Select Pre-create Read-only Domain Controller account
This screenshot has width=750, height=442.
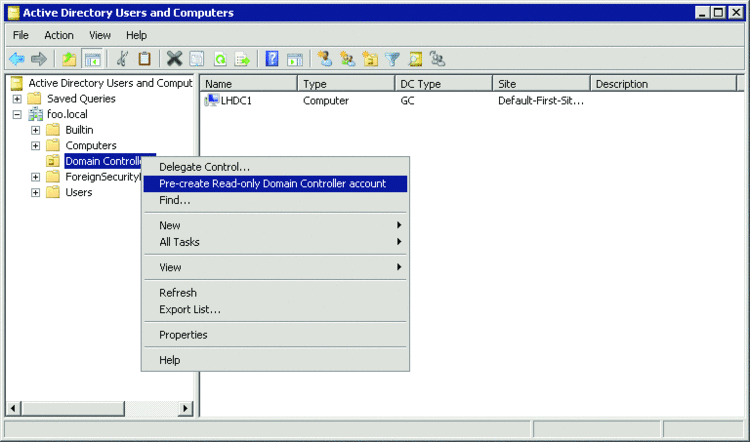275,184
